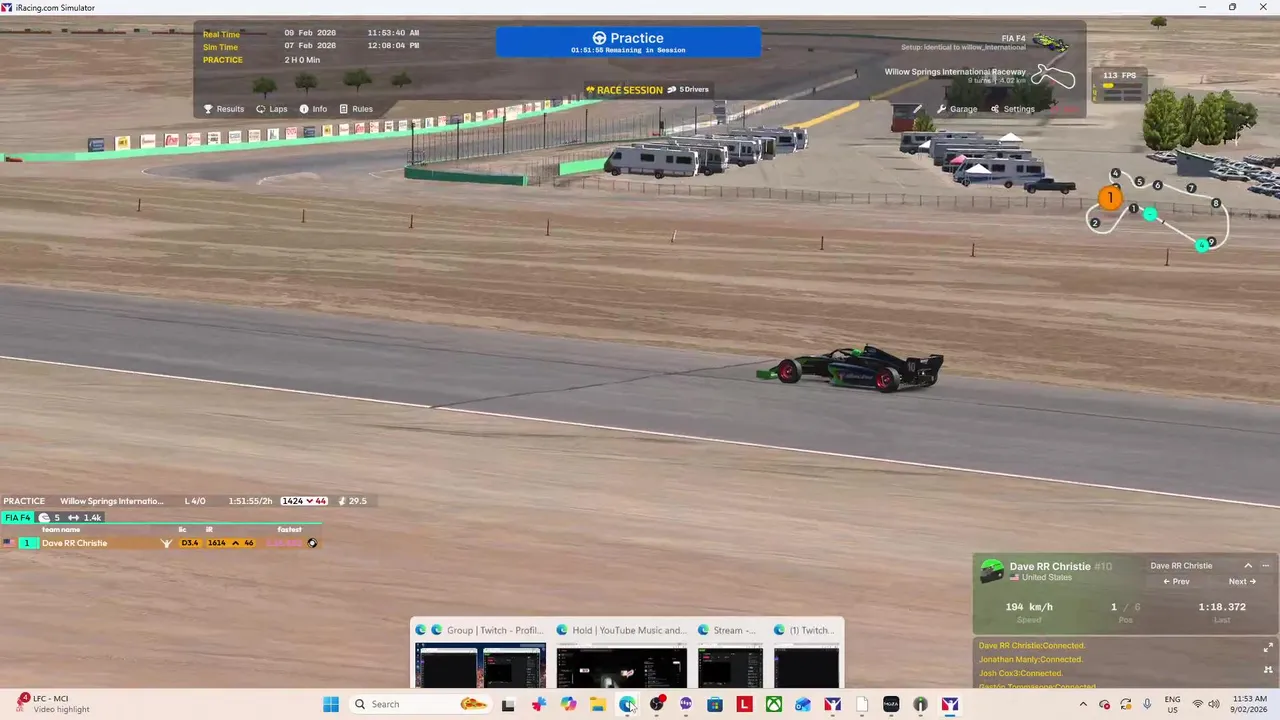
Task: Click the D3.4 license badge
Action: 189,543
